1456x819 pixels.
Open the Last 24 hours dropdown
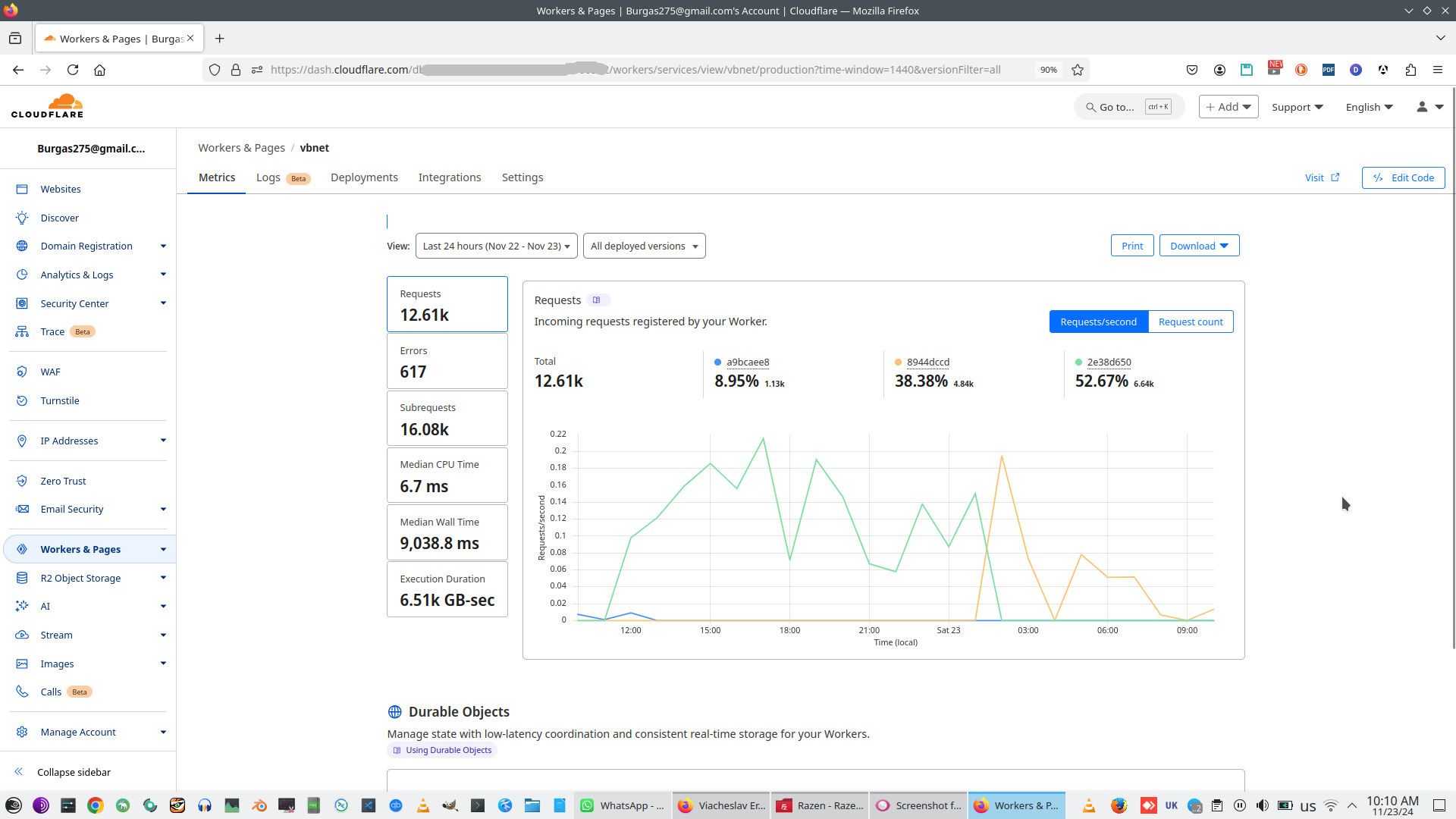point(496,246)
